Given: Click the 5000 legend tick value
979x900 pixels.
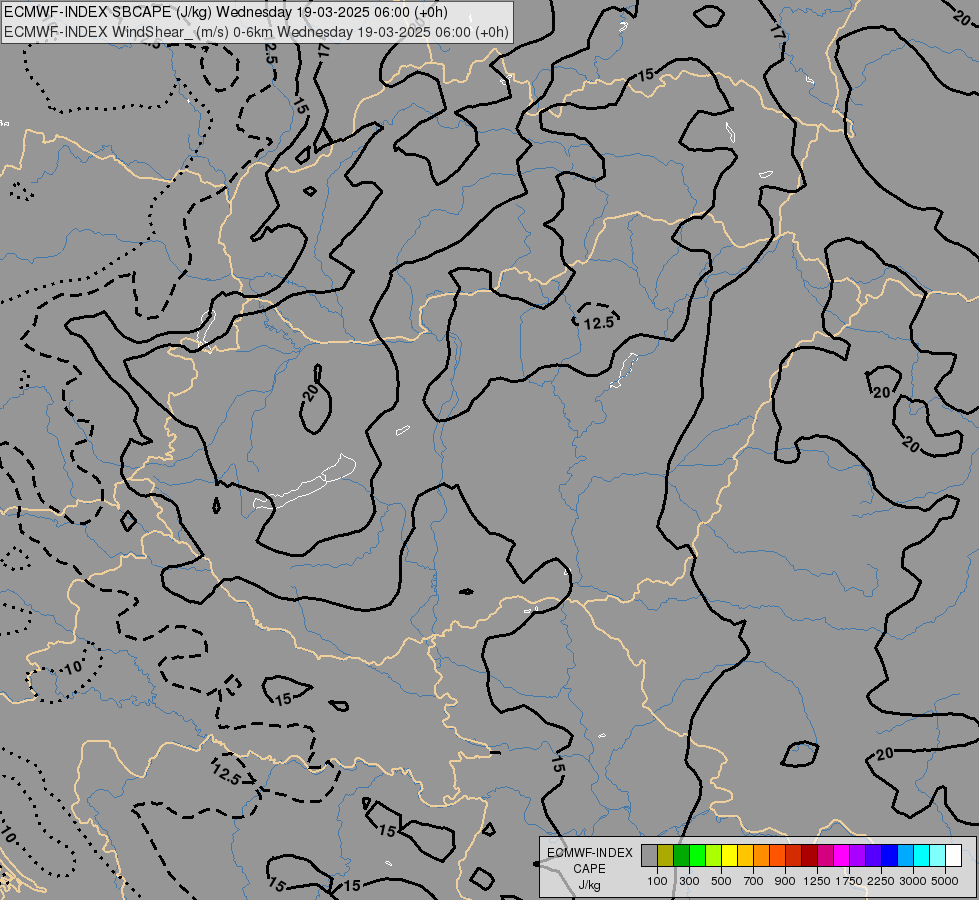Looking at the screenshot, I should click(x=945, y=881).
